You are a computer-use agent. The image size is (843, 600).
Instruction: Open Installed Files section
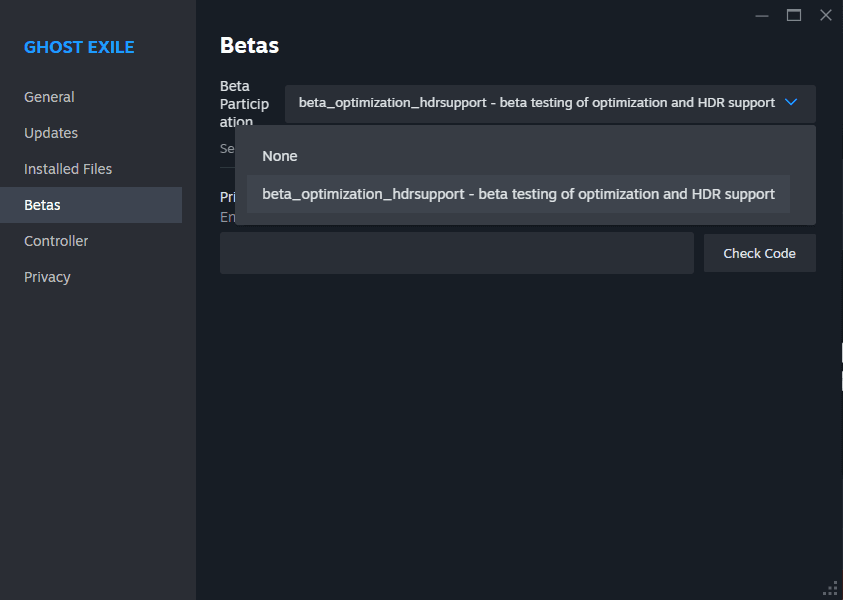point(68,169)
